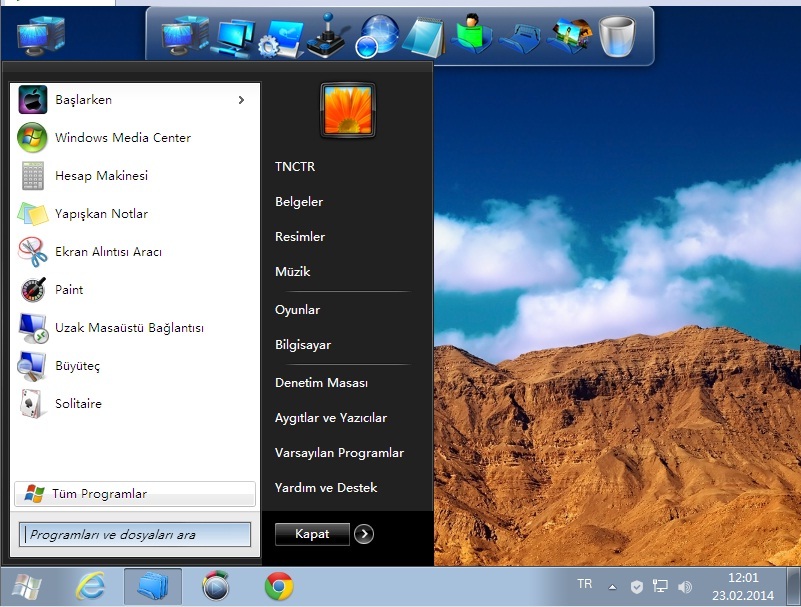
Task: Open the recycle bin in the dock
Action: 617,36
